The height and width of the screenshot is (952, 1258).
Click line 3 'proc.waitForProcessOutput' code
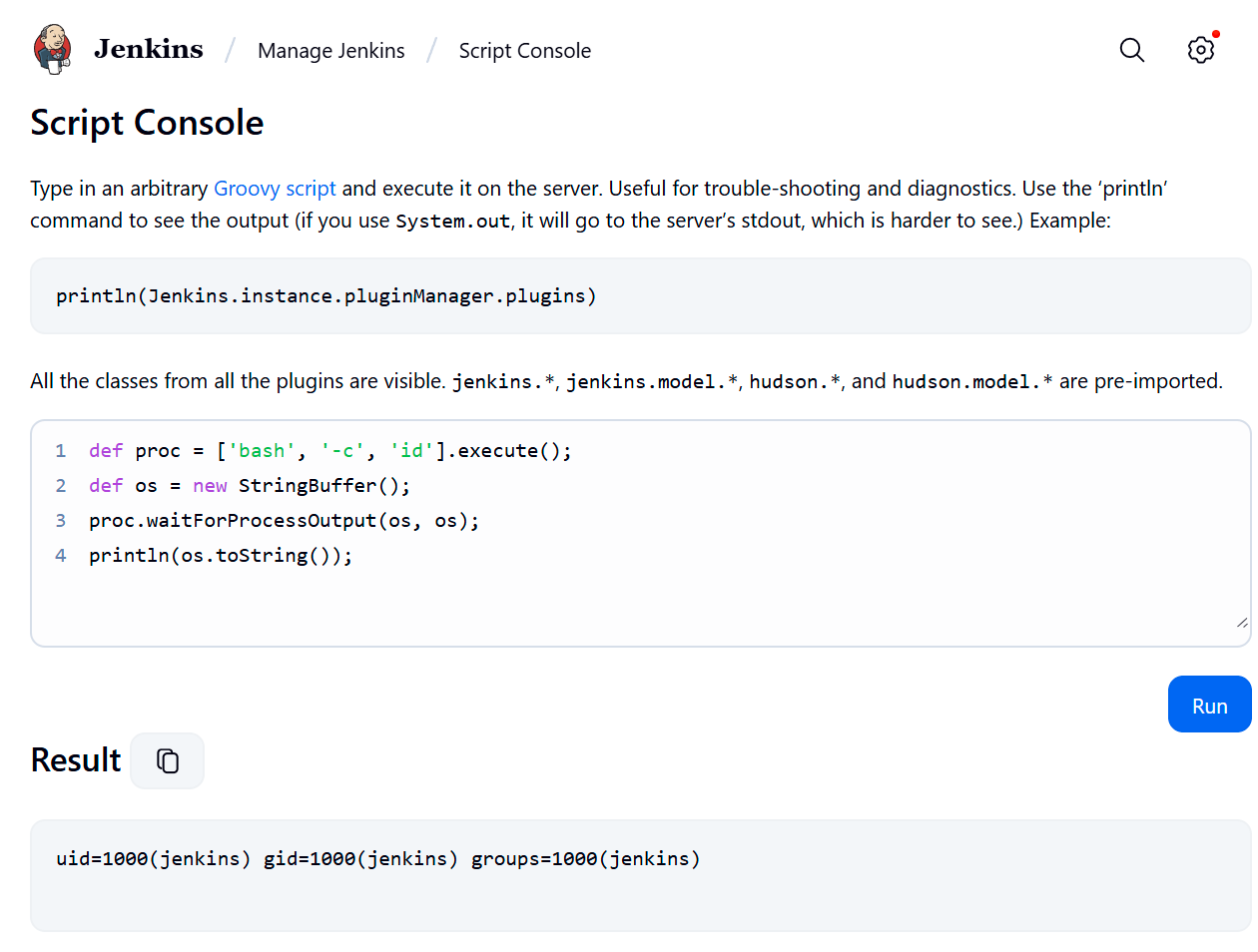(x=285, y=521)
